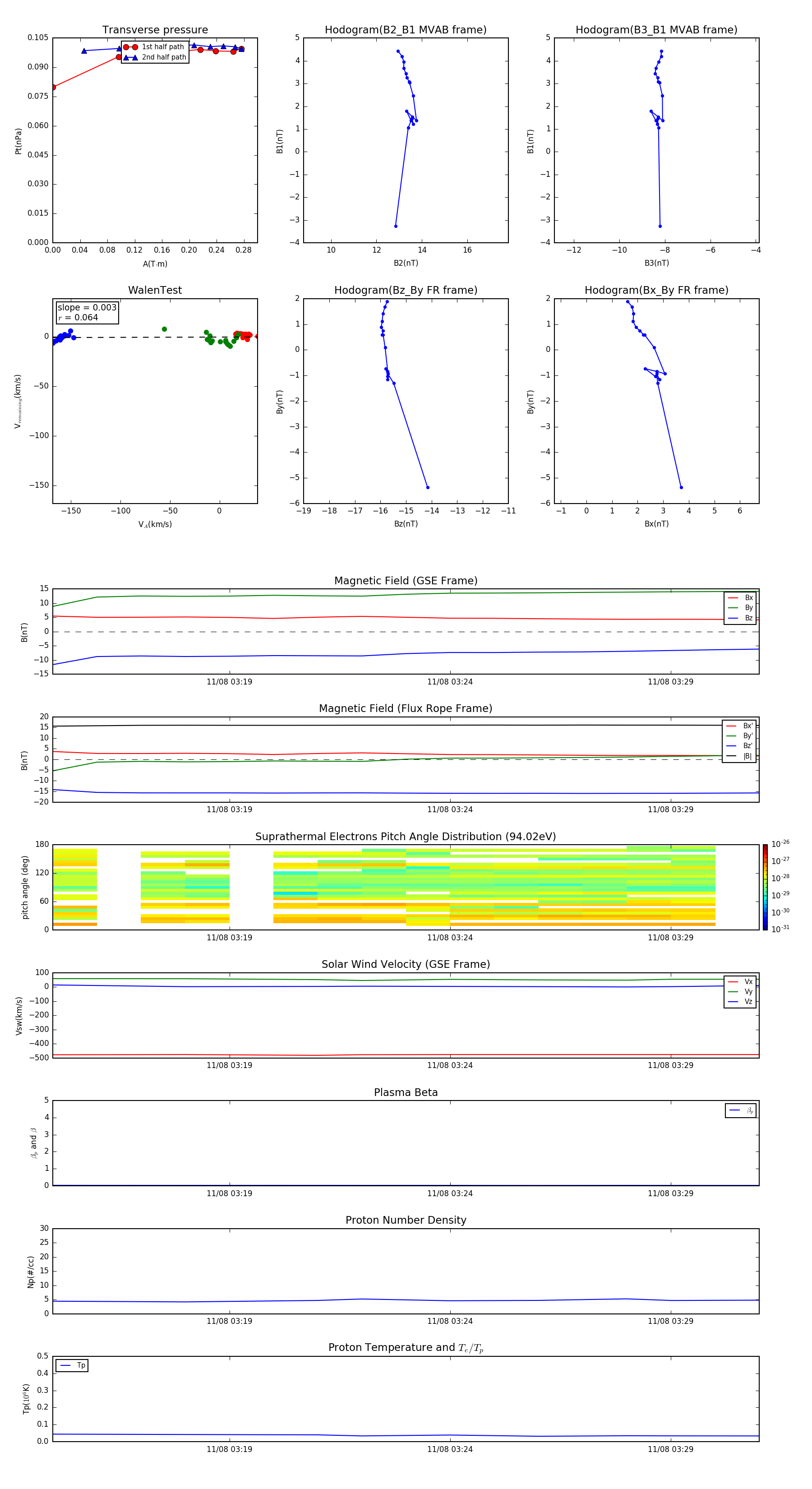Viewport: 812px width, 1489px height.
Task: Select the "r = 0.064" correlation annotation
Action: (78, 318)
